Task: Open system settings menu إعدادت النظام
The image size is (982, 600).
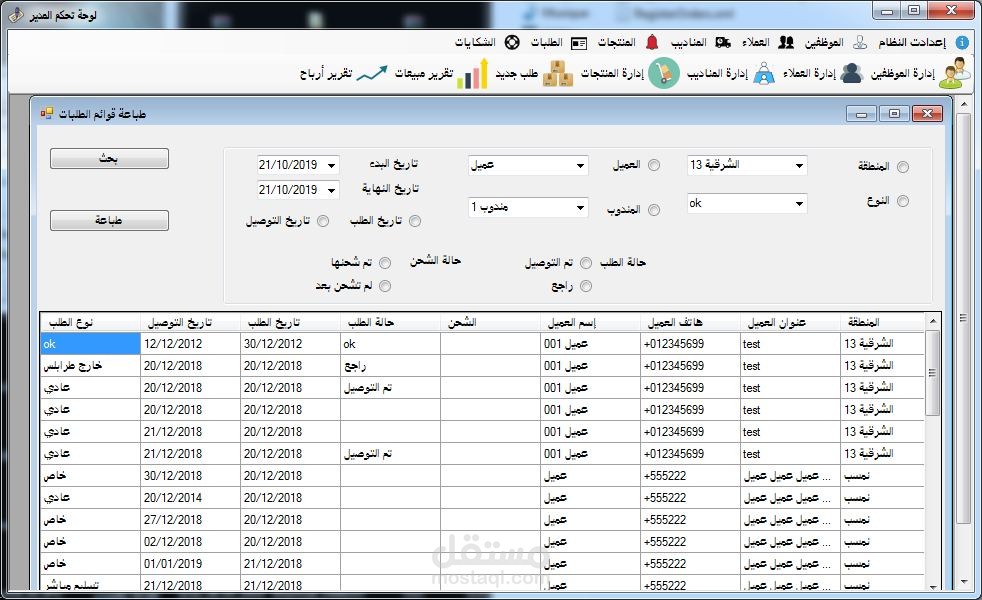Action: [912, 42]
